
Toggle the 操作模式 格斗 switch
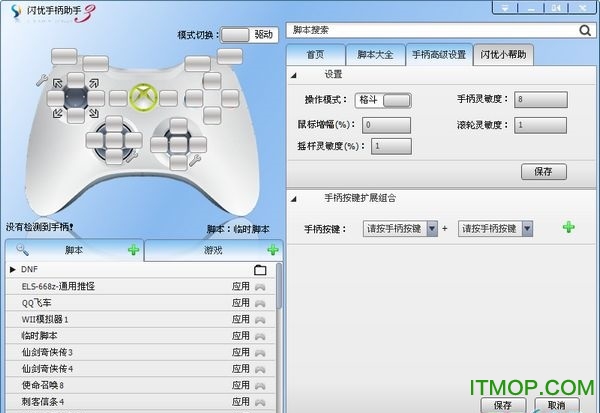point(383,100)
